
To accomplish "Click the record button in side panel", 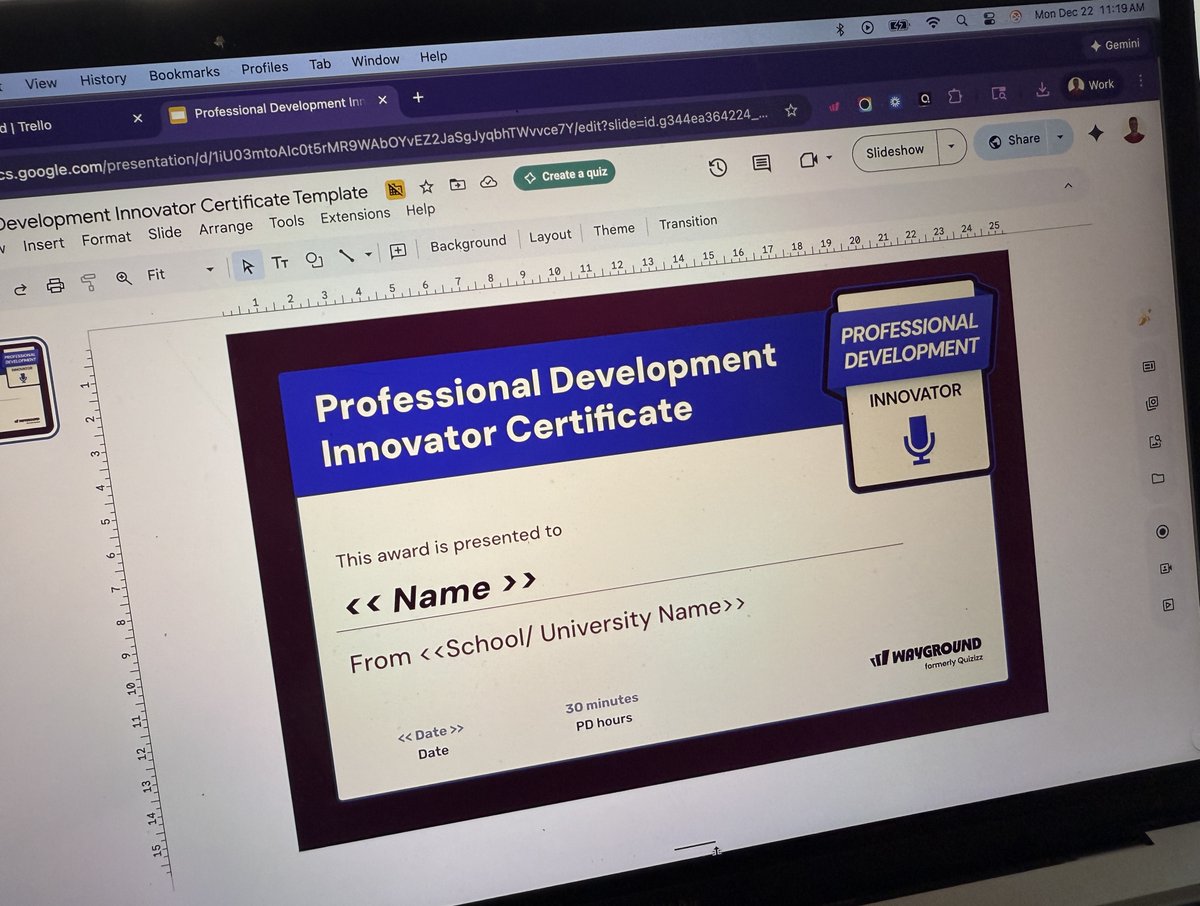I will [1162, 532].
